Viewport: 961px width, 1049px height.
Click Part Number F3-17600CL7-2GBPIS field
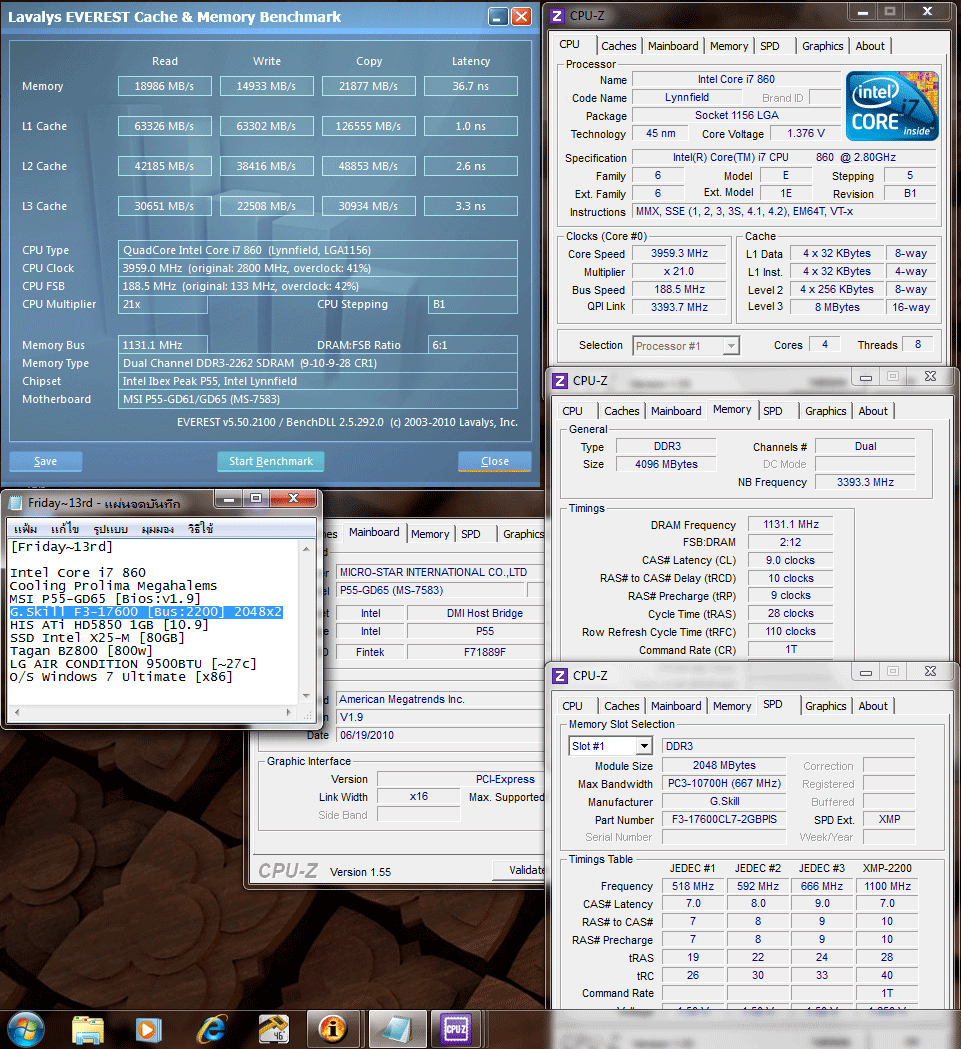(724, 820)
